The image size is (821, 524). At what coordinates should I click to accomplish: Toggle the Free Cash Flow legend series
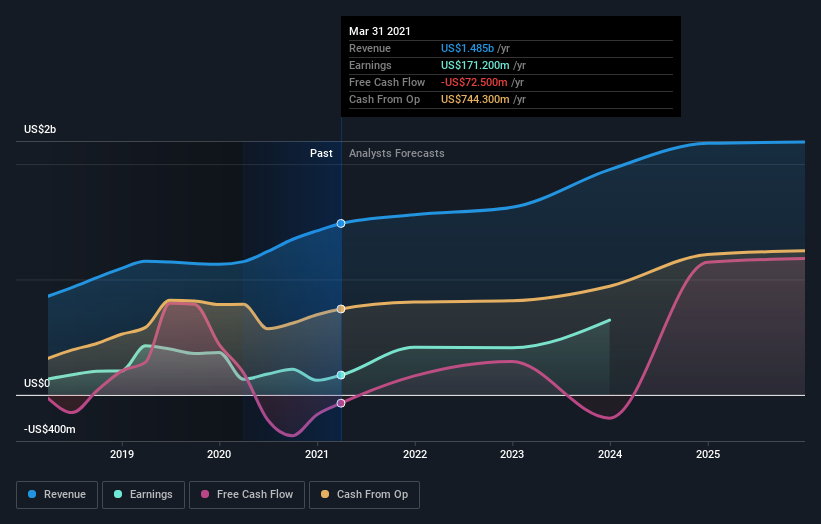pyautogui.click(x=247, y=495)
